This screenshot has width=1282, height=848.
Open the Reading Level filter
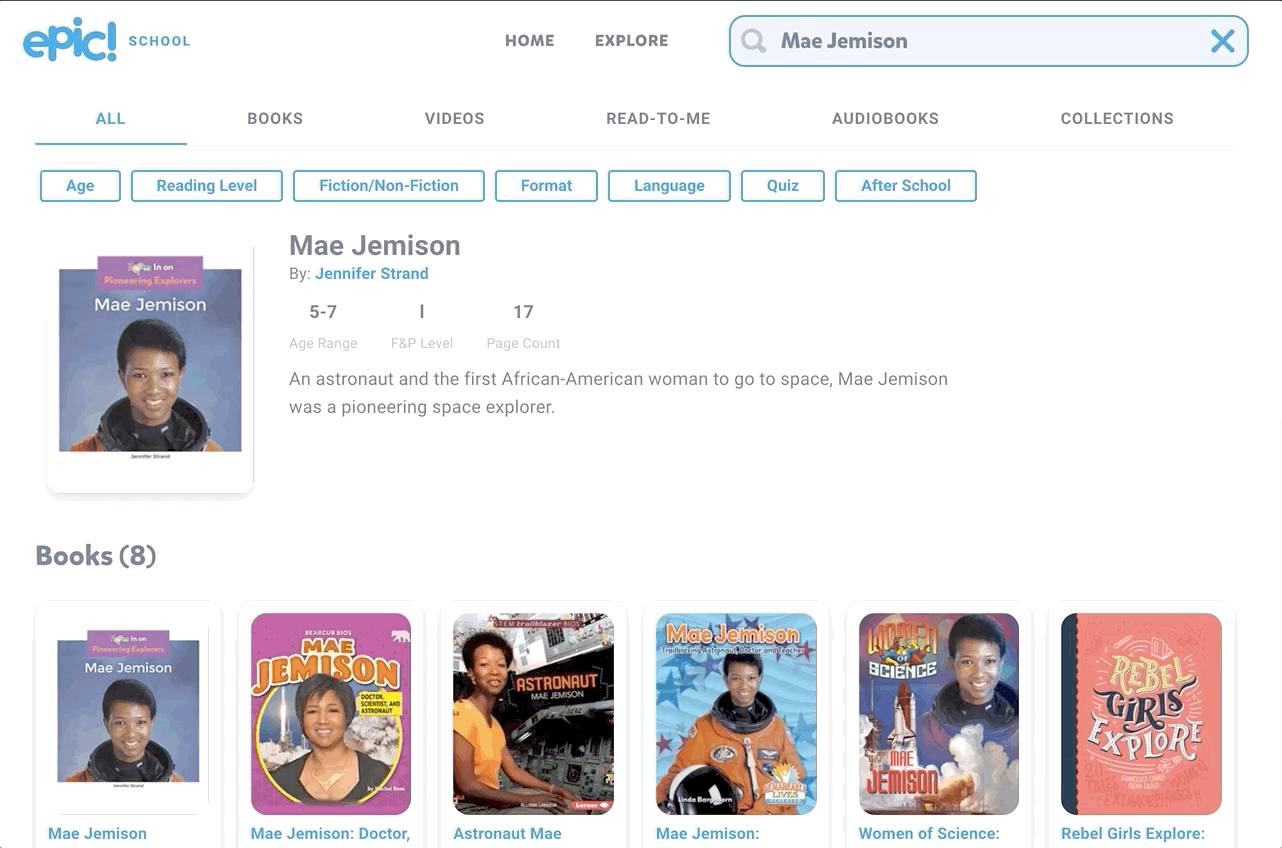click(207, 186)
